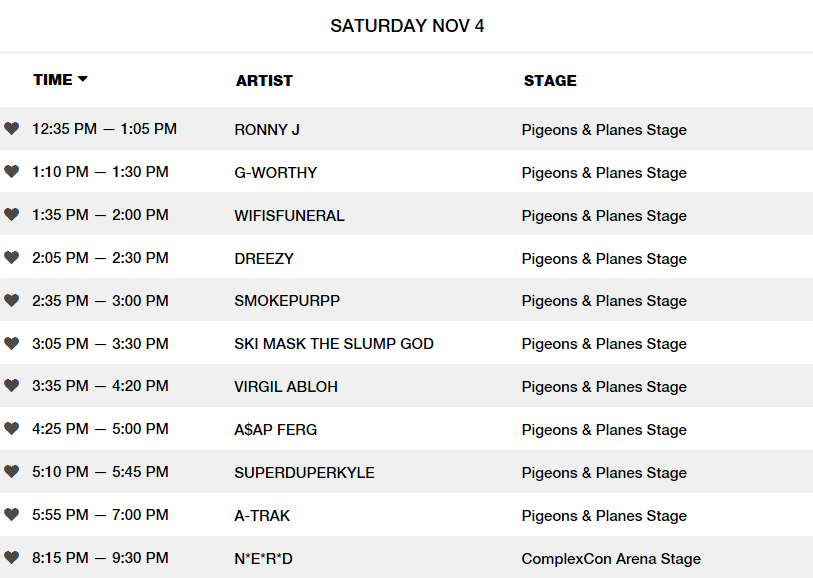The height and width of the screenshot is (578, 813).
Task: Favorite the WIFISFUNERAL performance heart
Action: (x=11, y=214)
